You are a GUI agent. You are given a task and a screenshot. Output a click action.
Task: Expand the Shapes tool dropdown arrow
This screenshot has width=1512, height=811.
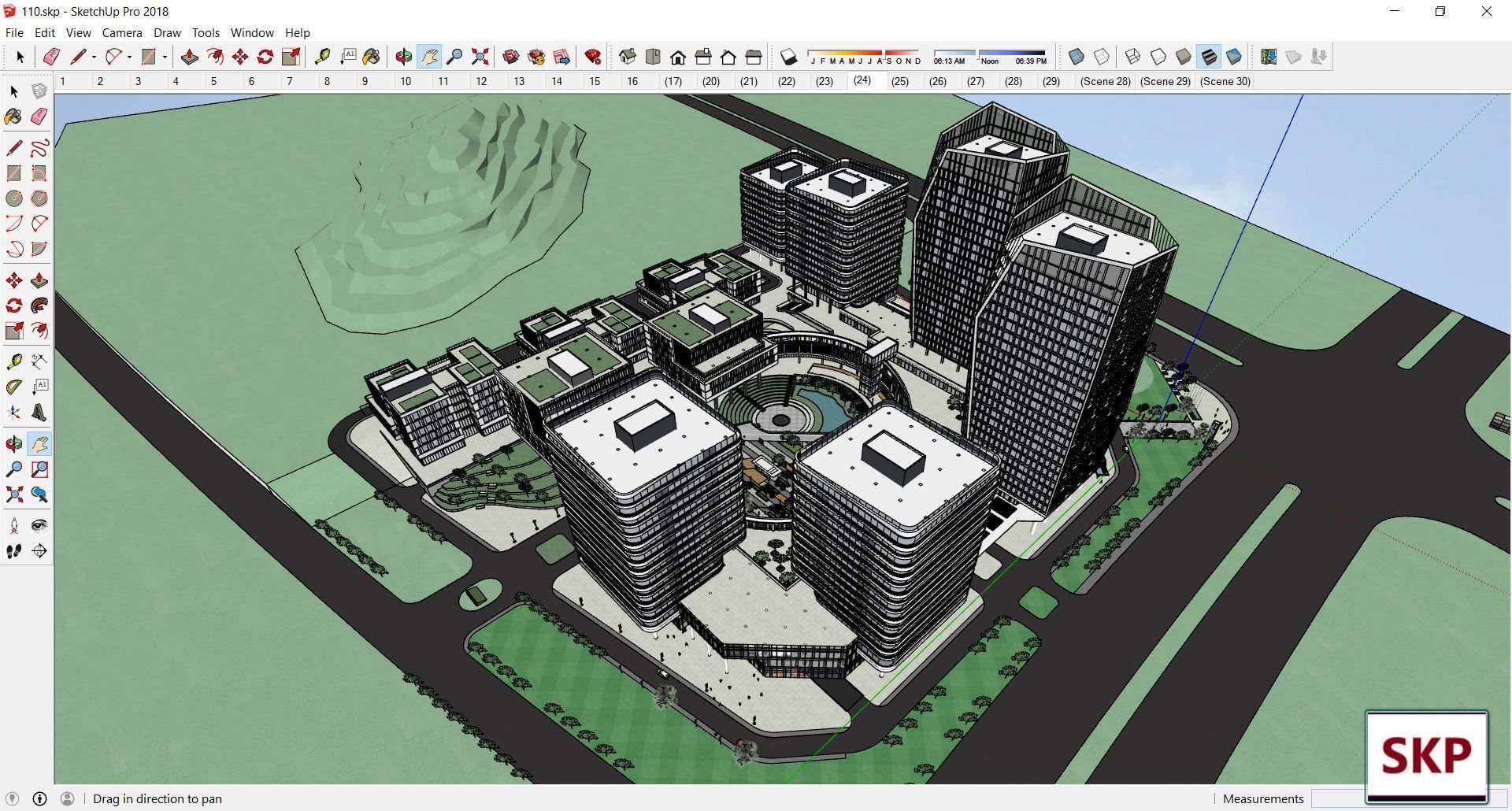click(x=165, y=57)
